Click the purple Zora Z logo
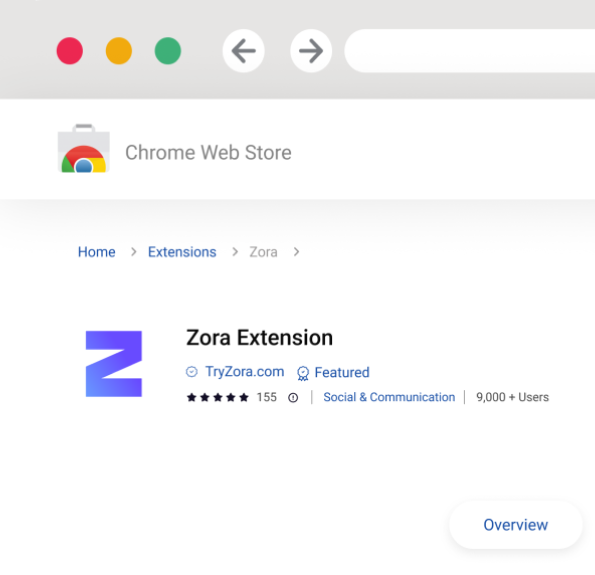595x575 pixels. (114, 364)
